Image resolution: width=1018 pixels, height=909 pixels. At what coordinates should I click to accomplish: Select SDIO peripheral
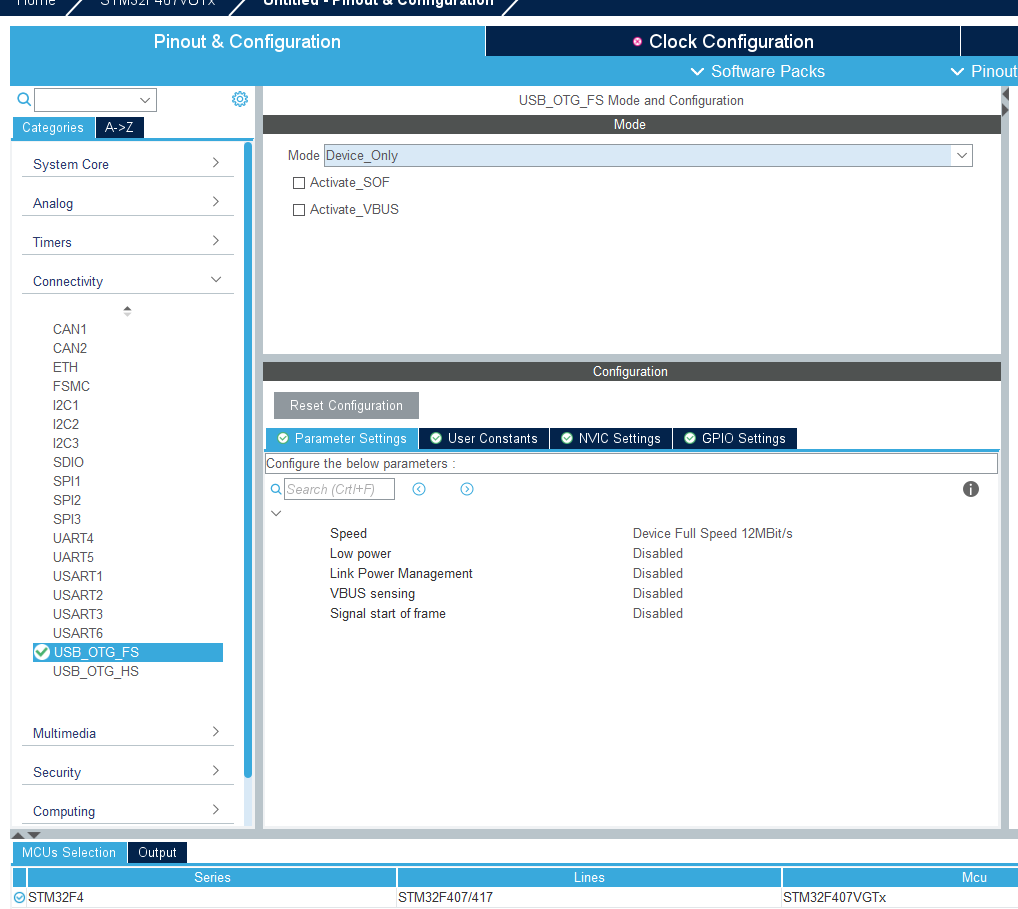[x=68, y=462]
